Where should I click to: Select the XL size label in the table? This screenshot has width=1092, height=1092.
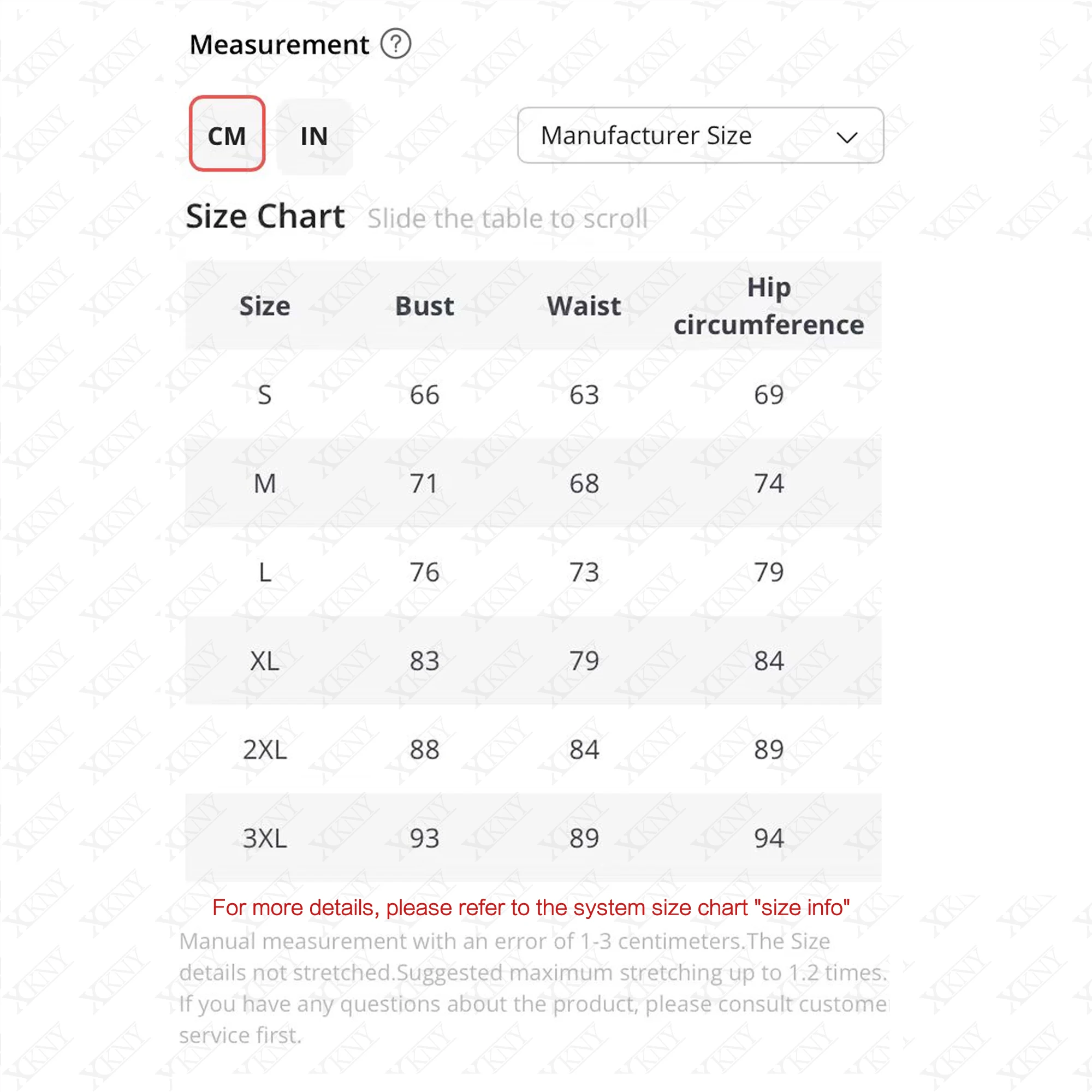point(264,661)
